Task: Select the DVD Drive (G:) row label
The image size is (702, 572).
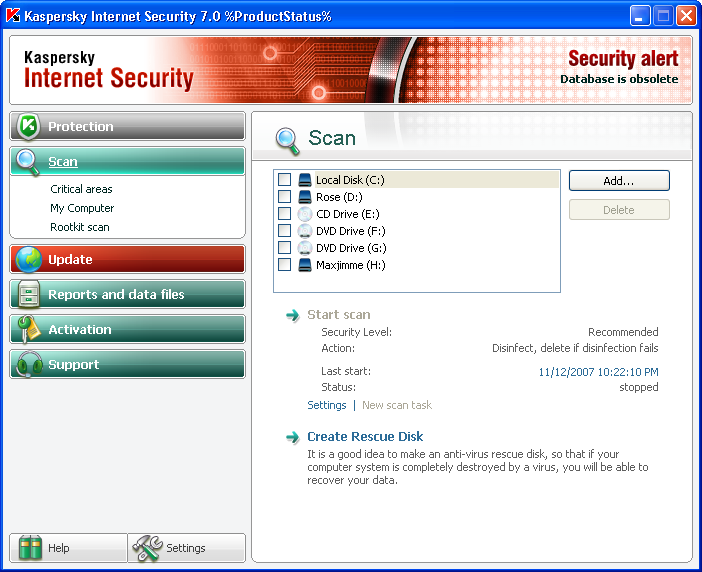Action: [351, 248]
